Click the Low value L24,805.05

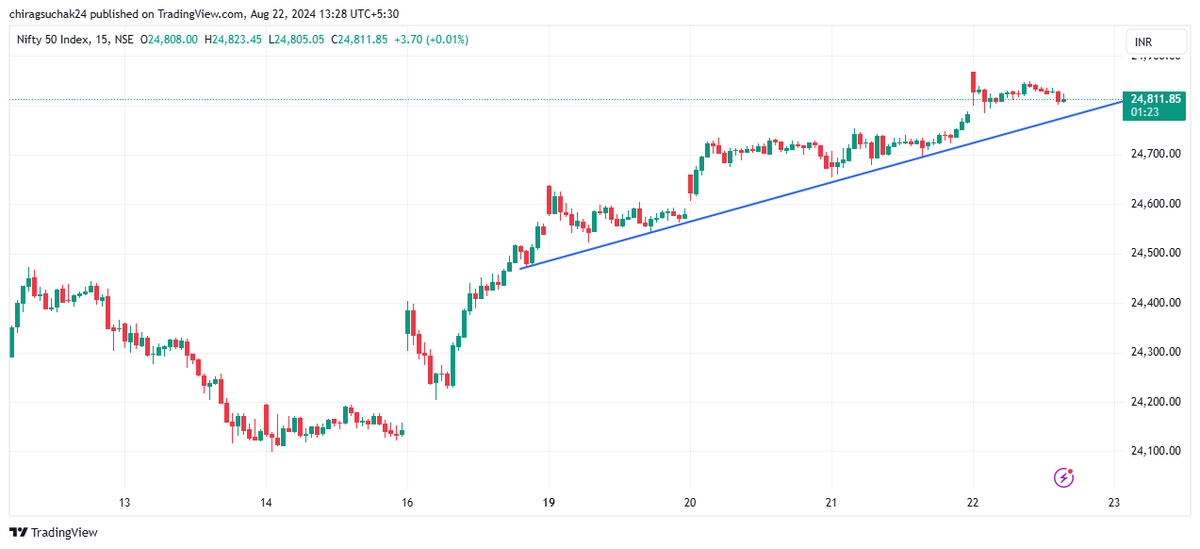(x=295, y=39)
